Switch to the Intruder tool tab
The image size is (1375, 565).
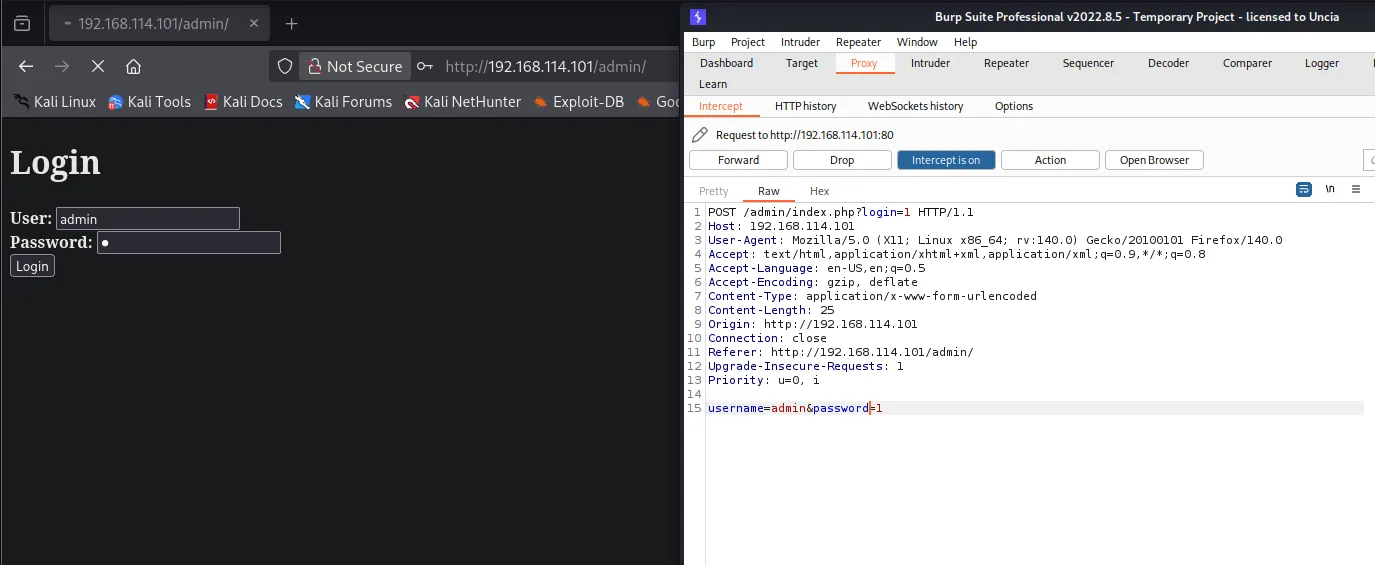coord(930,63)
